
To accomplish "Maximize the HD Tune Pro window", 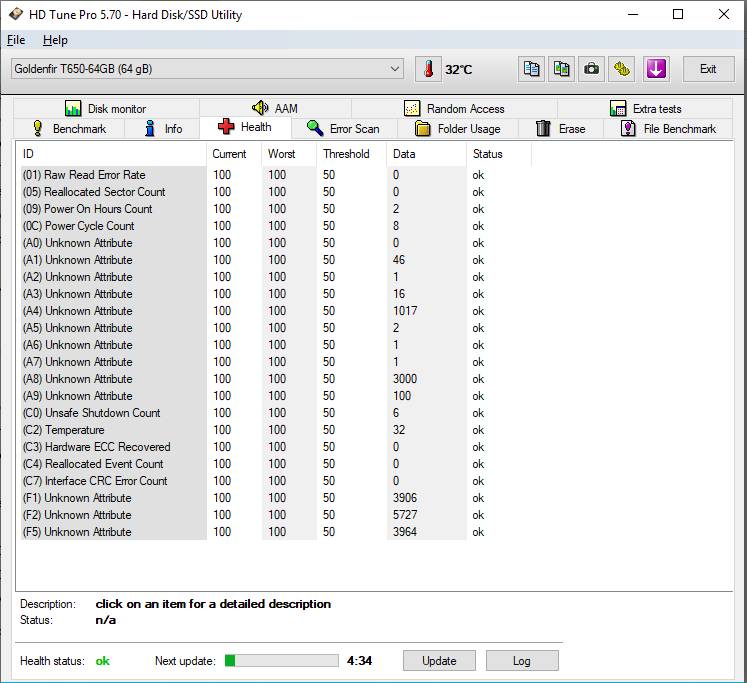I will (x=678, y=14).
